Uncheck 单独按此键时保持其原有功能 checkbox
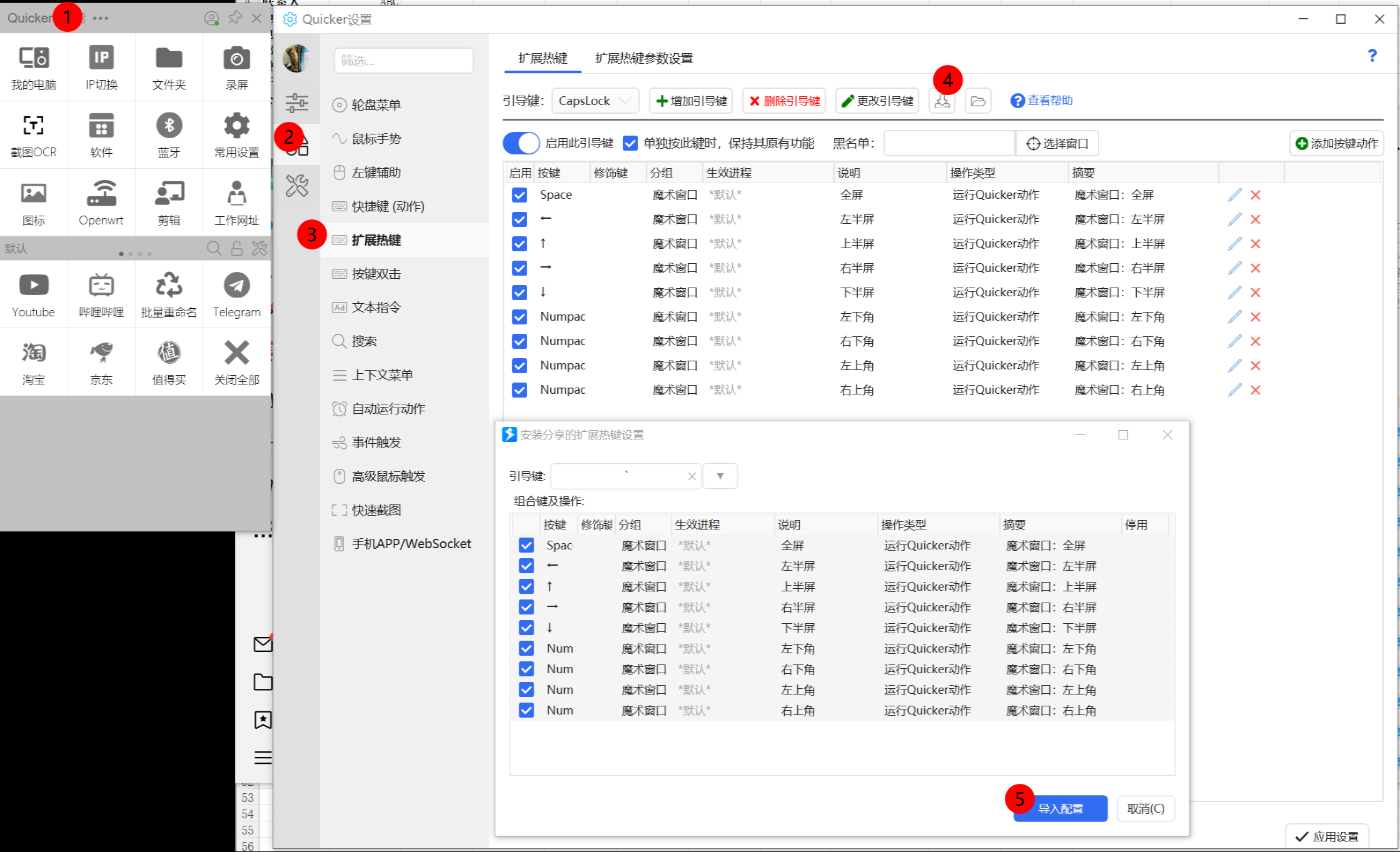Viewport: 1400px width, 852px height. (x=630, y=143)
